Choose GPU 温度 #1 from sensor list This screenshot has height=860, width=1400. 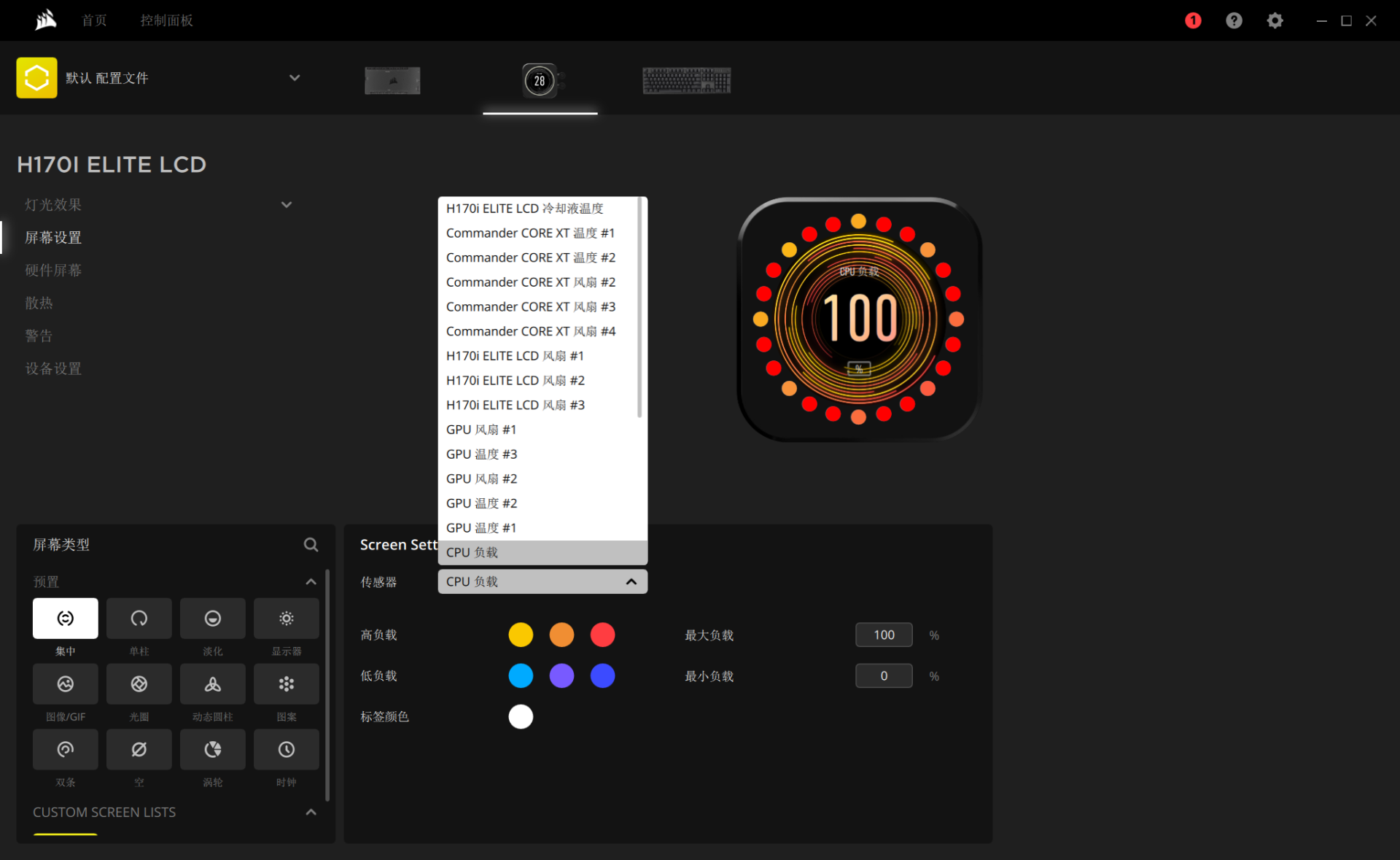pyautogui.click(x=481, y=527)
